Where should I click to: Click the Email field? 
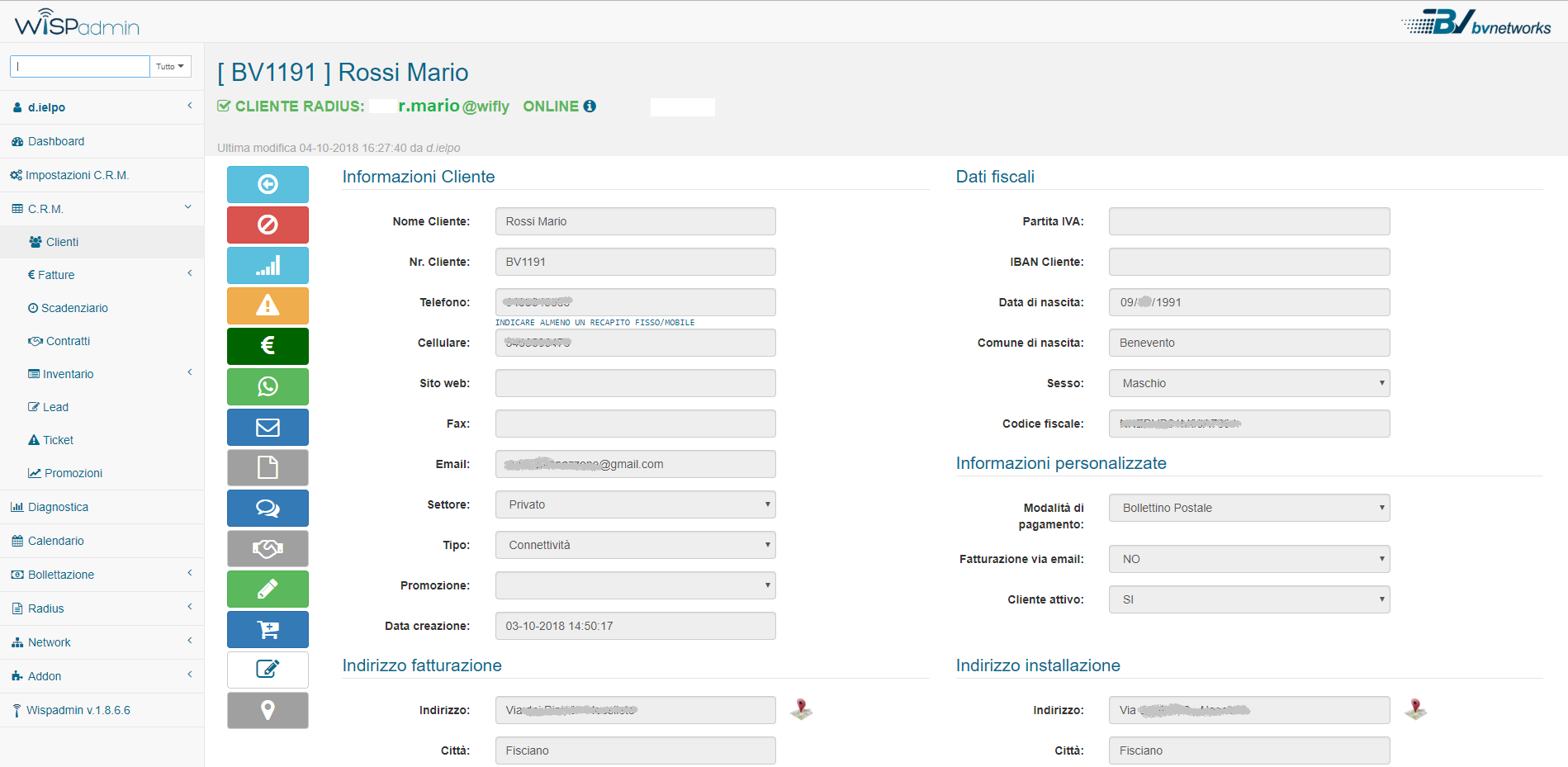(635, 464)
